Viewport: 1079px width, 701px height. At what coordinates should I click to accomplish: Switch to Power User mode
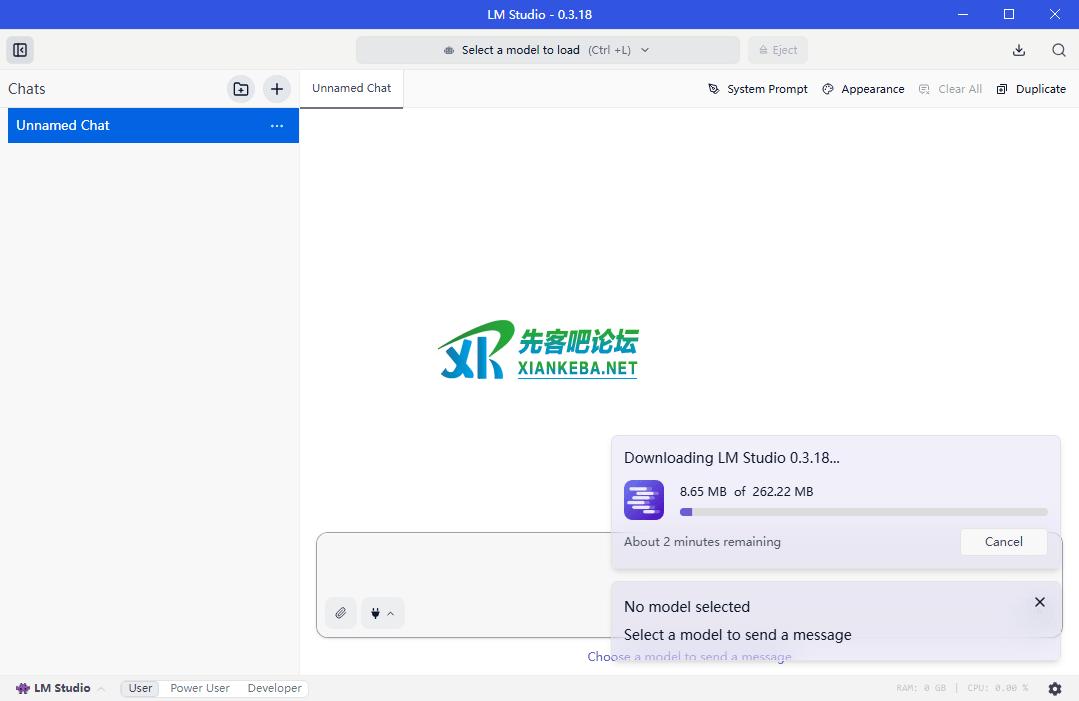pyautogui.click(x=200, y=688)
